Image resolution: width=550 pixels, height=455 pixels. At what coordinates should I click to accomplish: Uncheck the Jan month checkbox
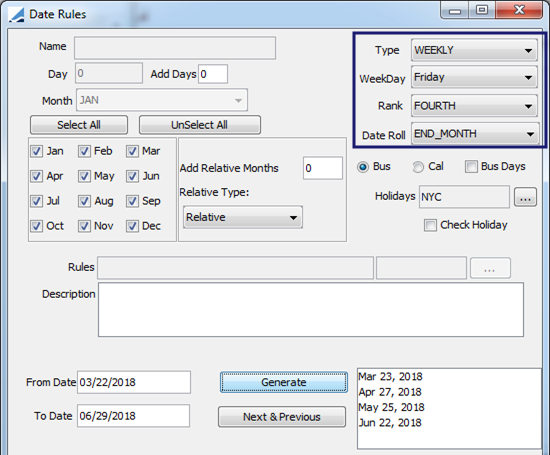click(x=36, y=151)
